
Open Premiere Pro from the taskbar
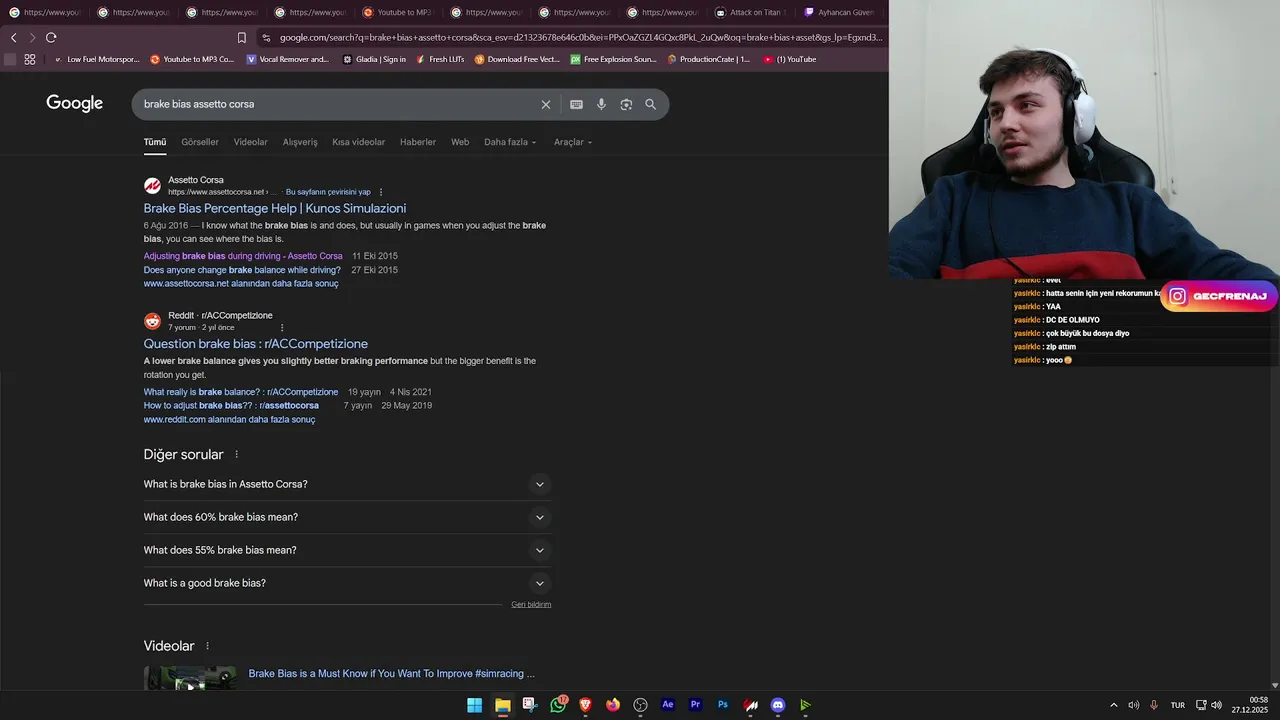[695, 705]
